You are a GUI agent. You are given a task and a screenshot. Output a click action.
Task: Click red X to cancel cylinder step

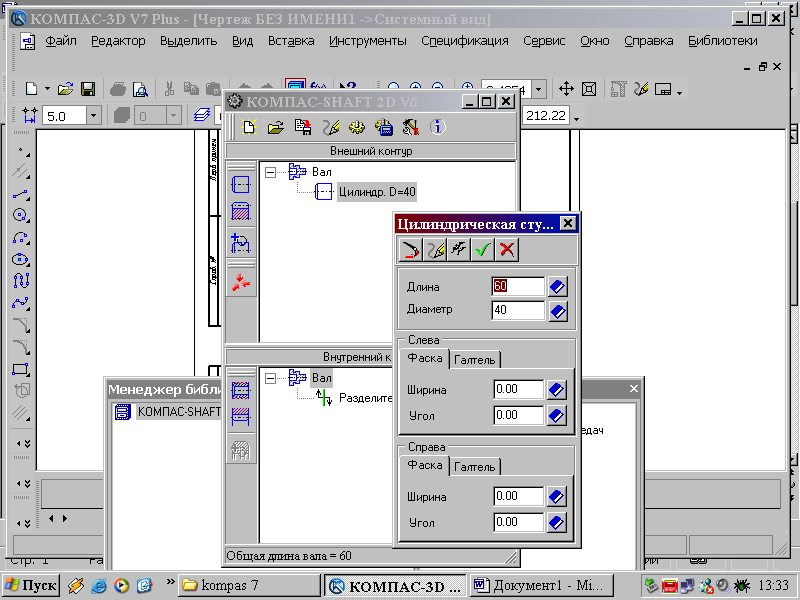pos(507,249)
